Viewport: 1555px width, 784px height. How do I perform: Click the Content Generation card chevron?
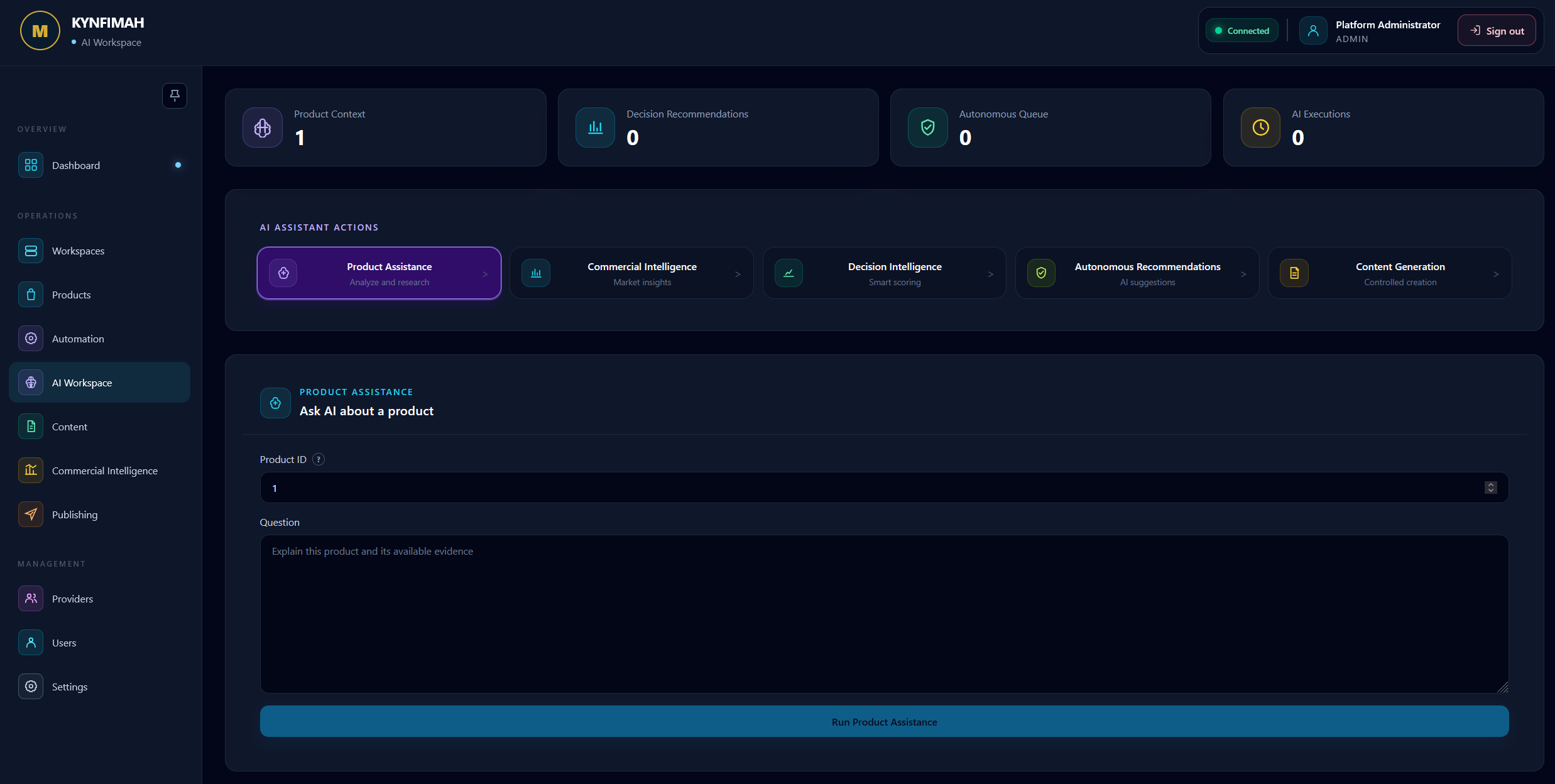coord(1496,275)
